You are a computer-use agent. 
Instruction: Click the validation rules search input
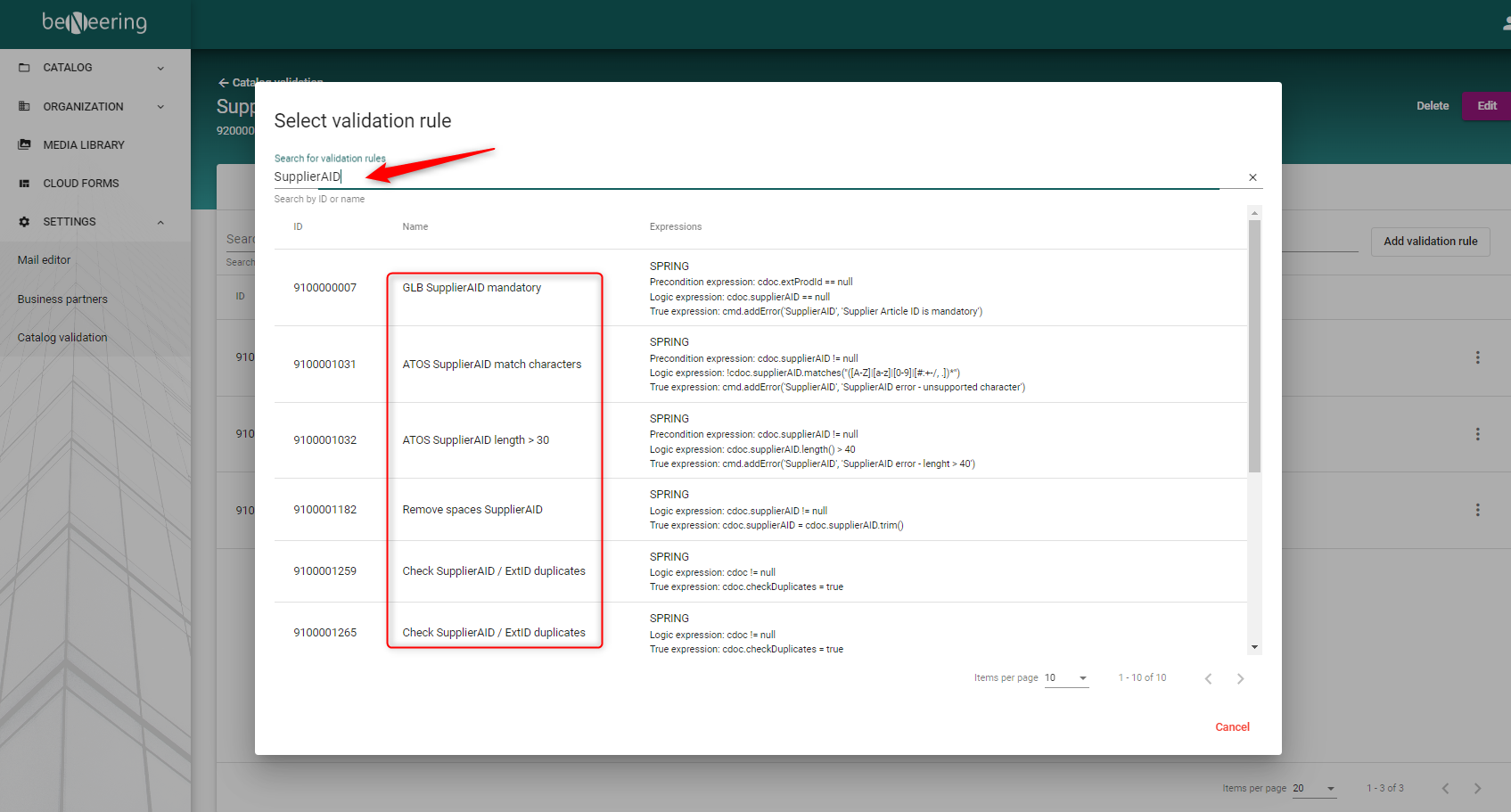coord(745,176)
